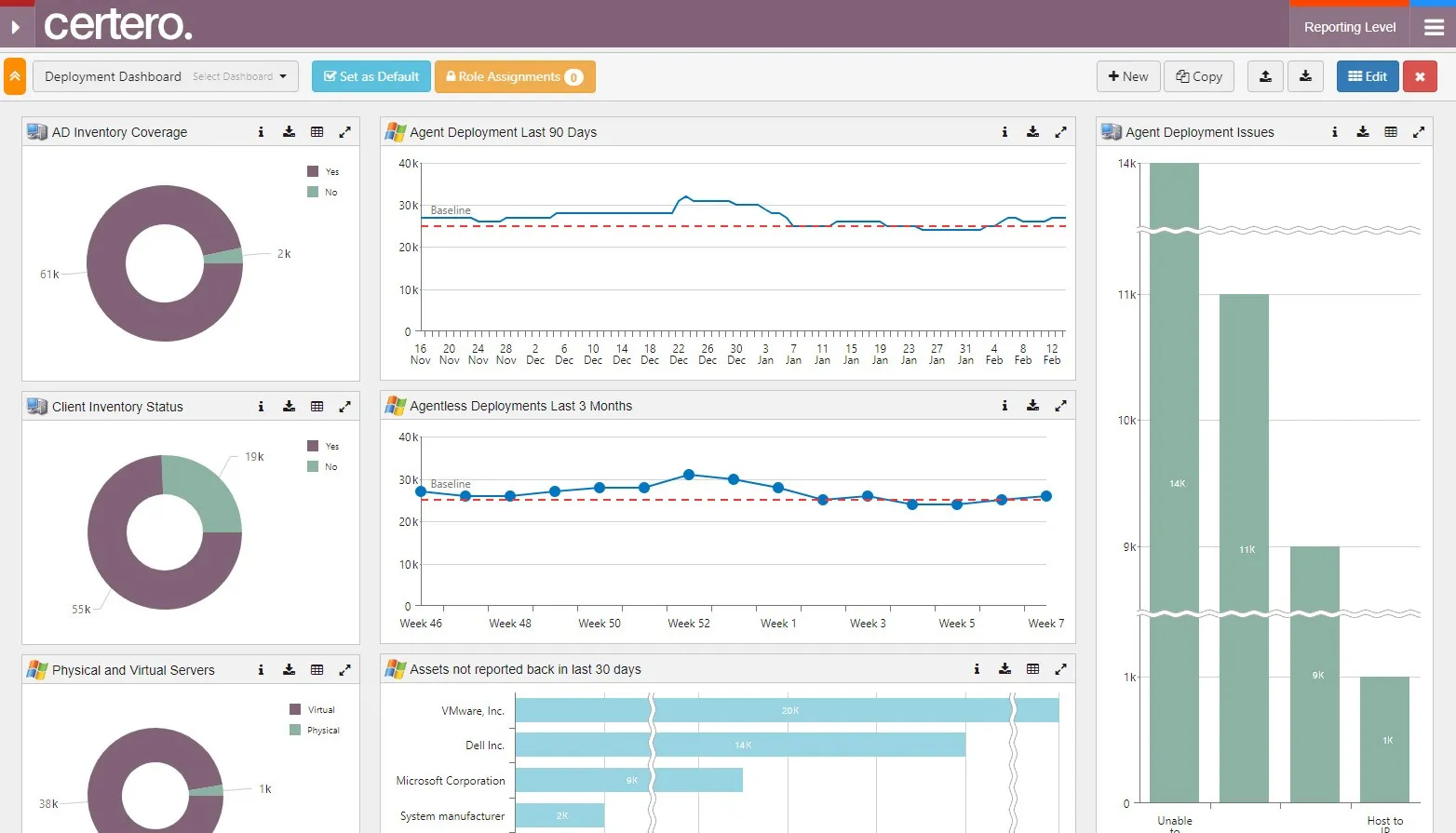
Task: Open the Reporting Level menu
Action: coord(1349,27)
